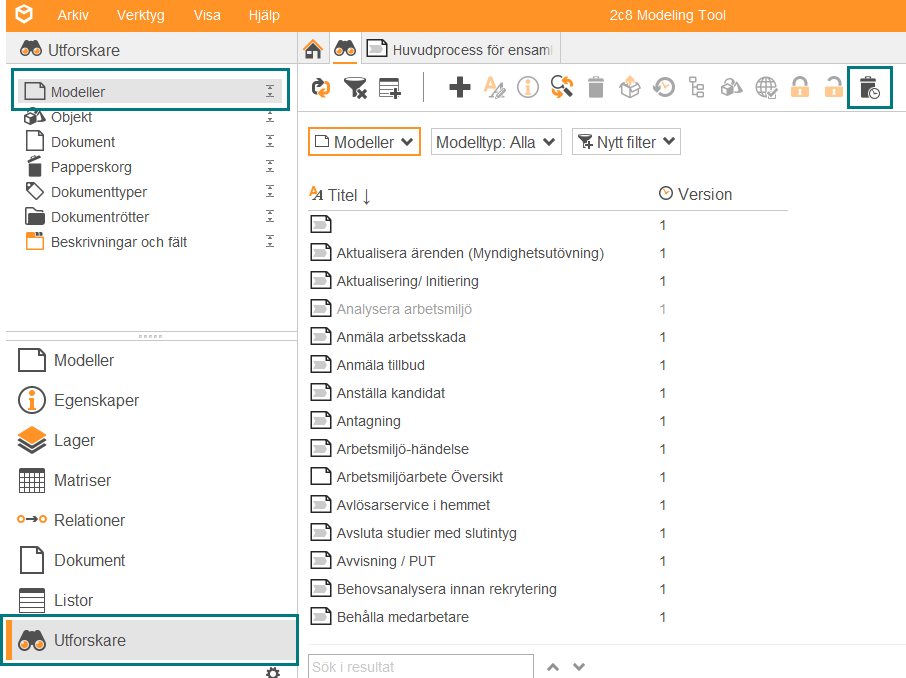Click the trash with clock icon

[870, 88]
